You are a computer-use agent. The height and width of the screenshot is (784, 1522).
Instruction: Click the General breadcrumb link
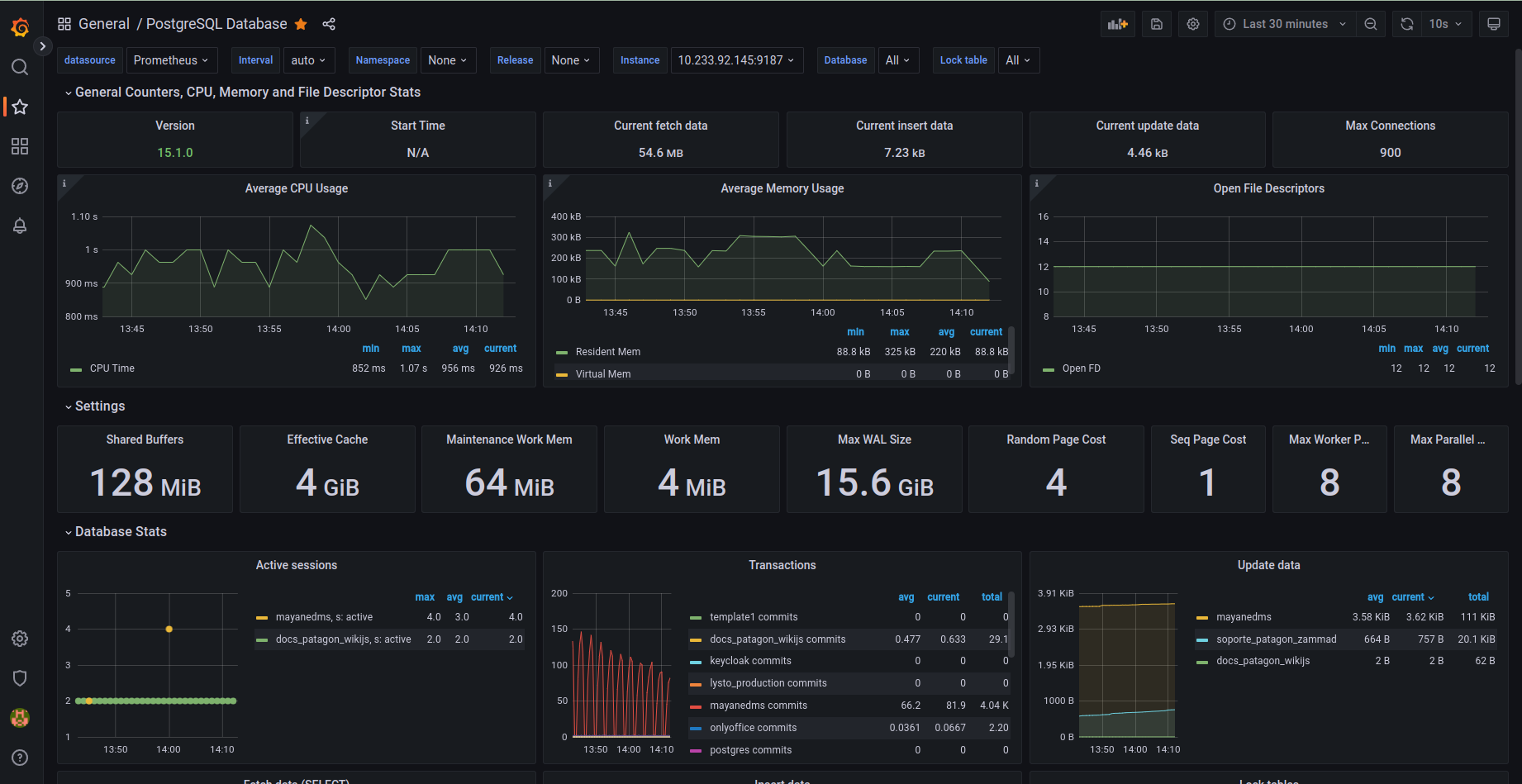(x=104, y=24)
